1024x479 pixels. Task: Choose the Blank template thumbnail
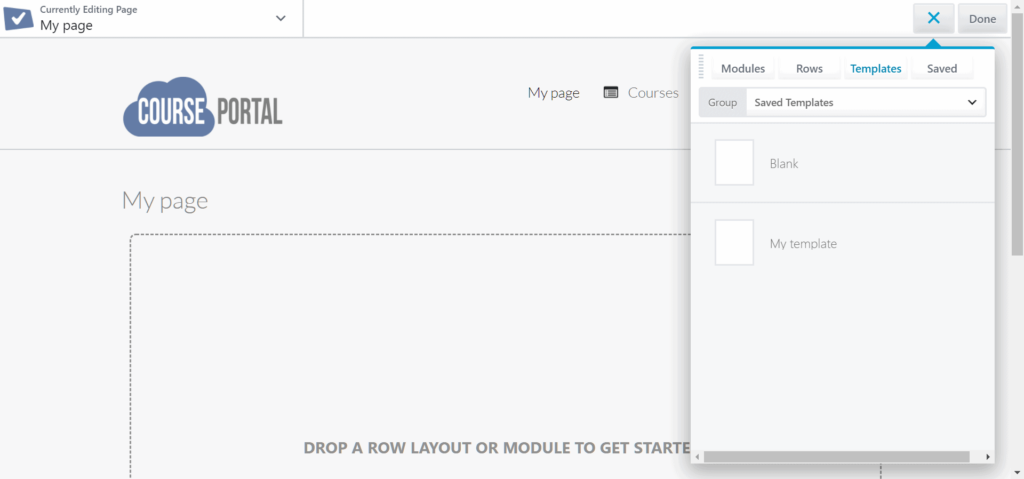pos(734,163)
